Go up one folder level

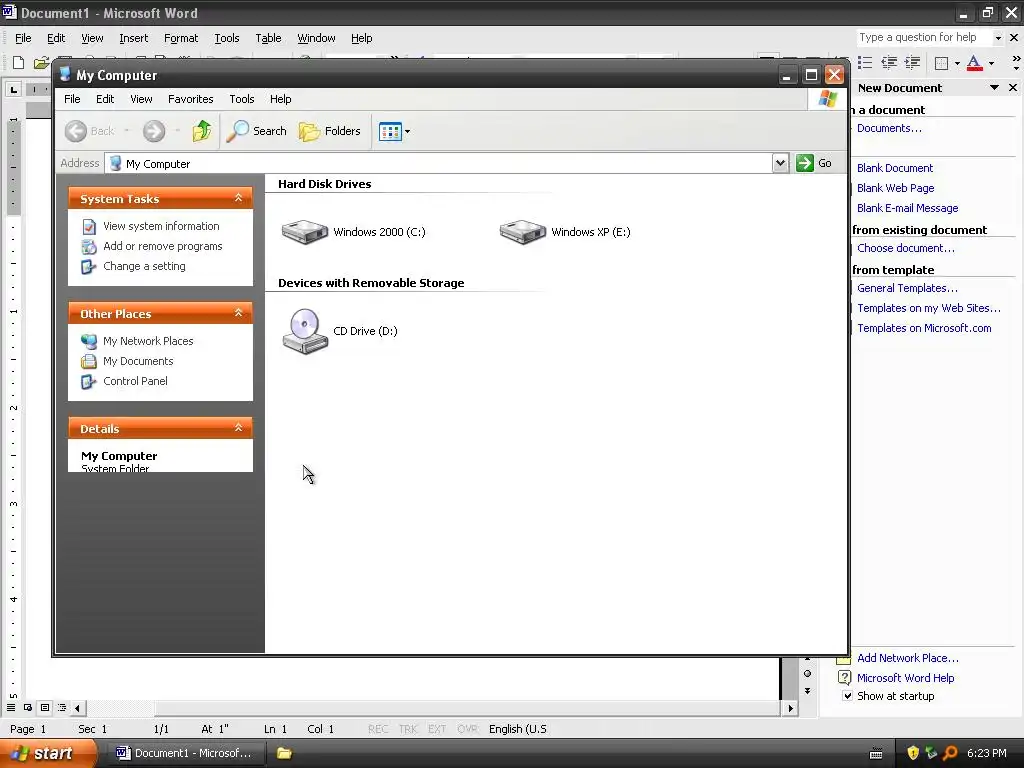tap(202, 131)
